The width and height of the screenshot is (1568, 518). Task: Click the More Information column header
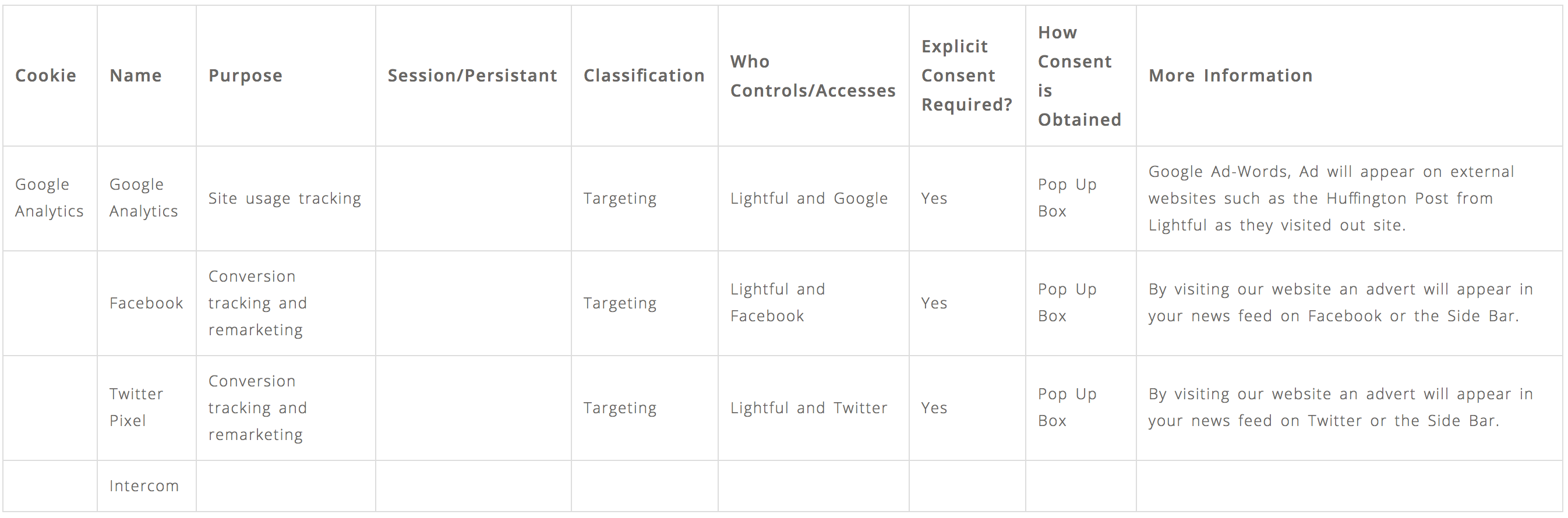[x=1230, y=76]
